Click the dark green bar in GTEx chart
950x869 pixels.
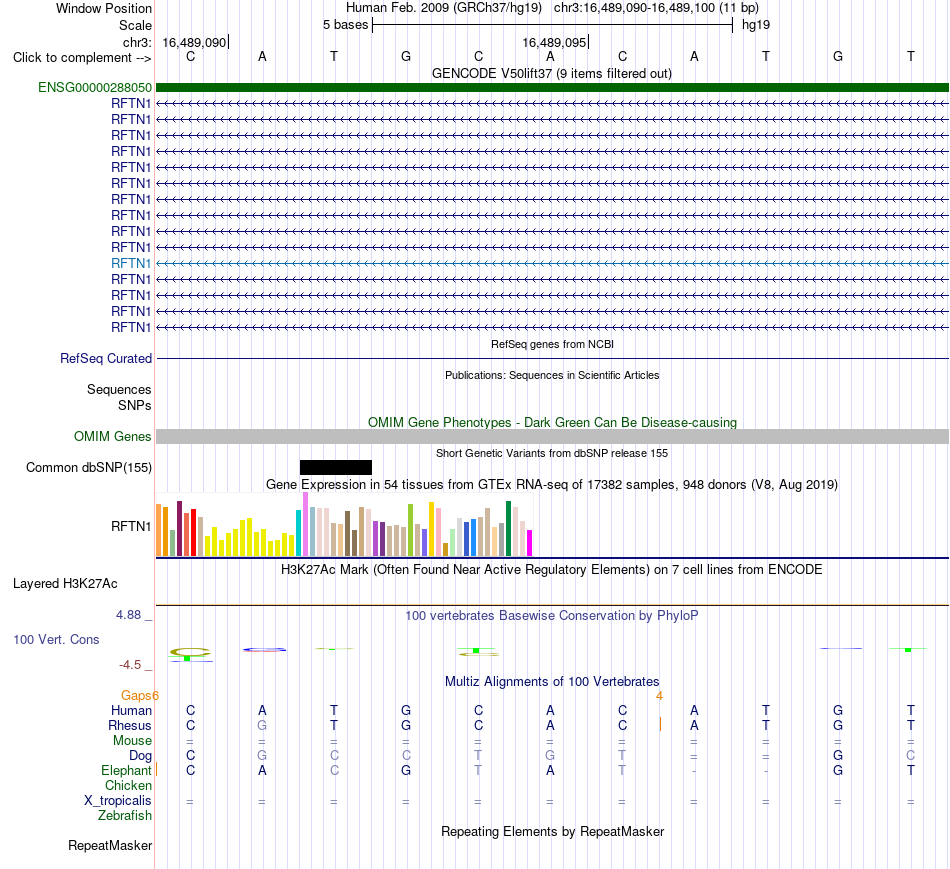tap(508, 528)
